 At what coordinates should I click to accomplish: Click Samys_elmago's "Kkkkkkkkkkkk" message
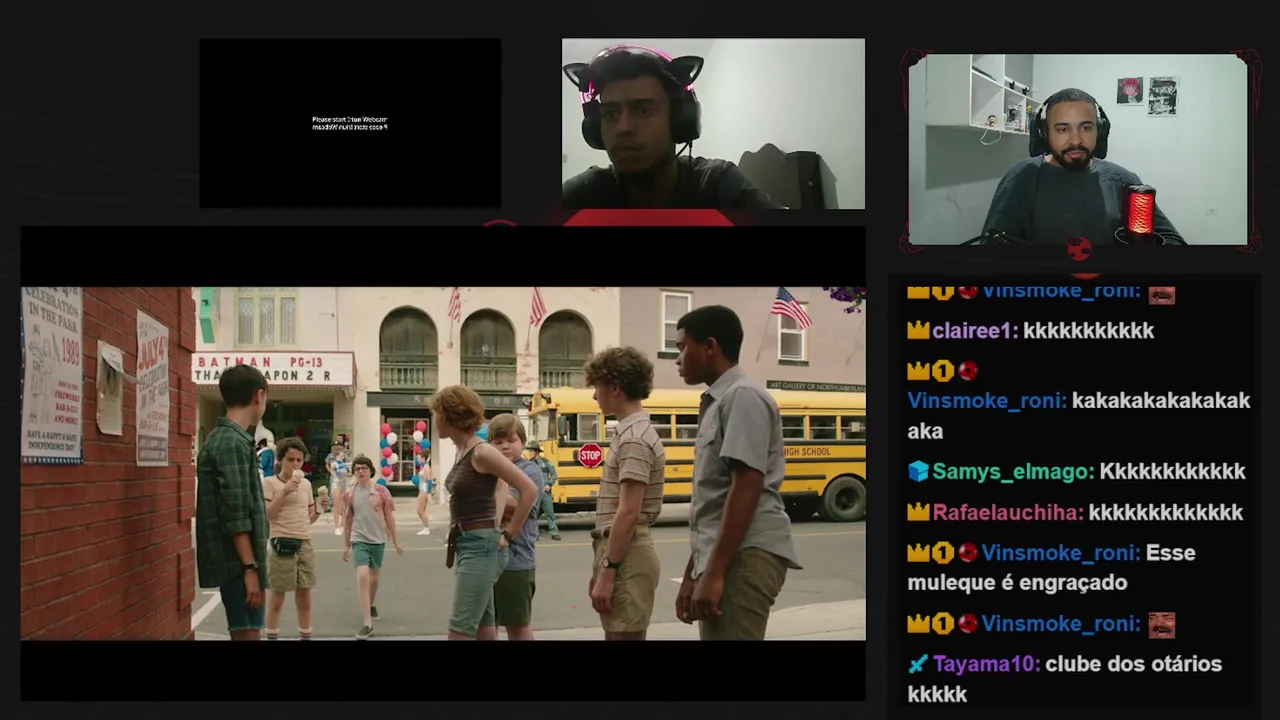pyautogui.click(x=1172, y=471)
